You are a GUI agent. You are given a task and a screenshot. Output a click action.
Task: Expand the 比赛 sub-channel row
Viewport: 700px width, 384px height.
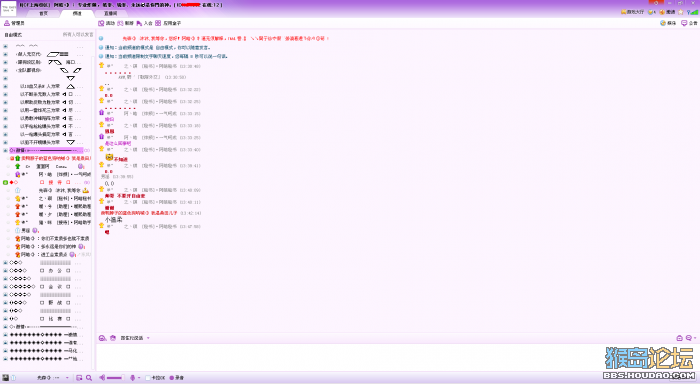5,319
